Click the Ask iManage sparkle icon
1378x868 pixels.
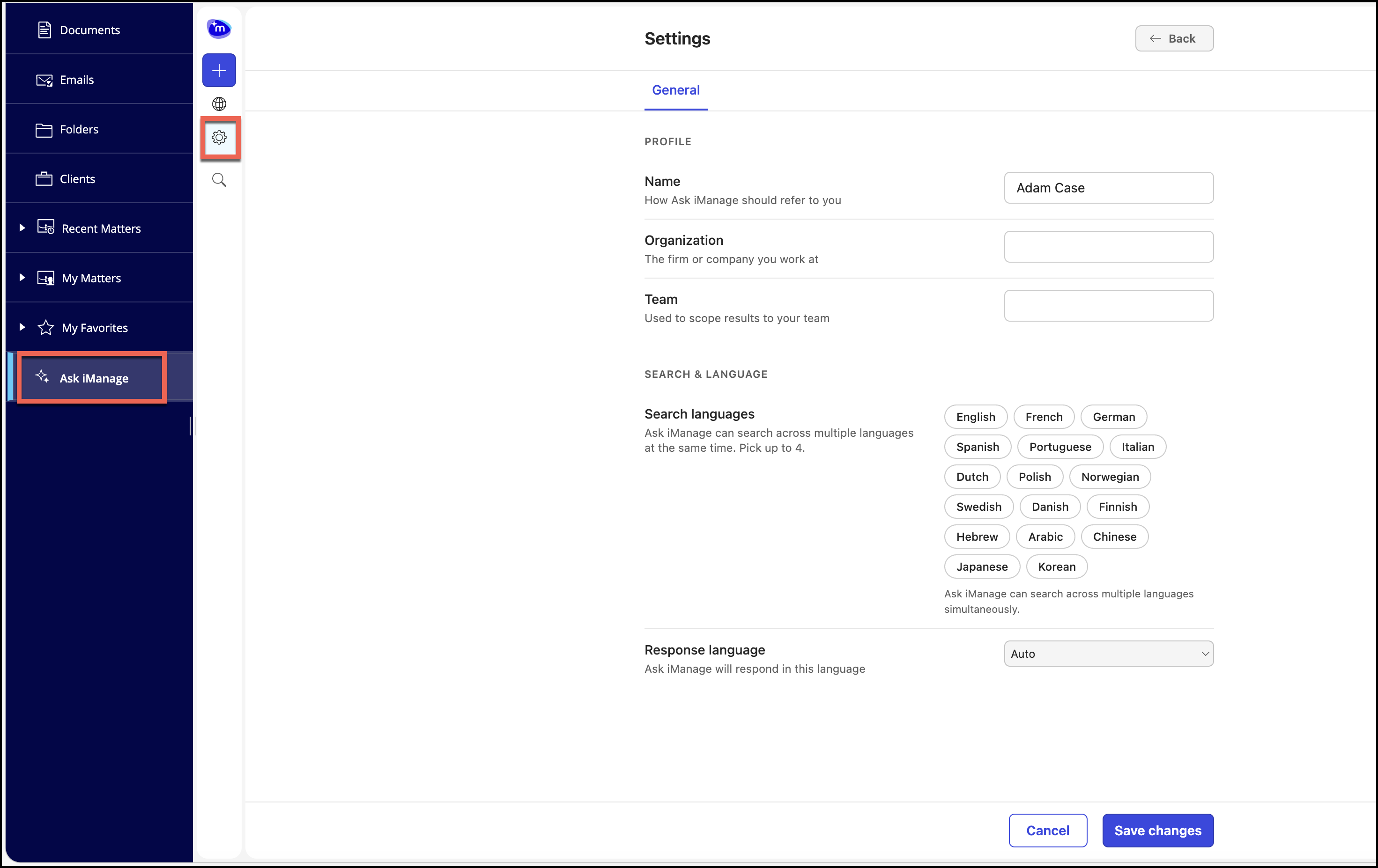tap(42, 376)
